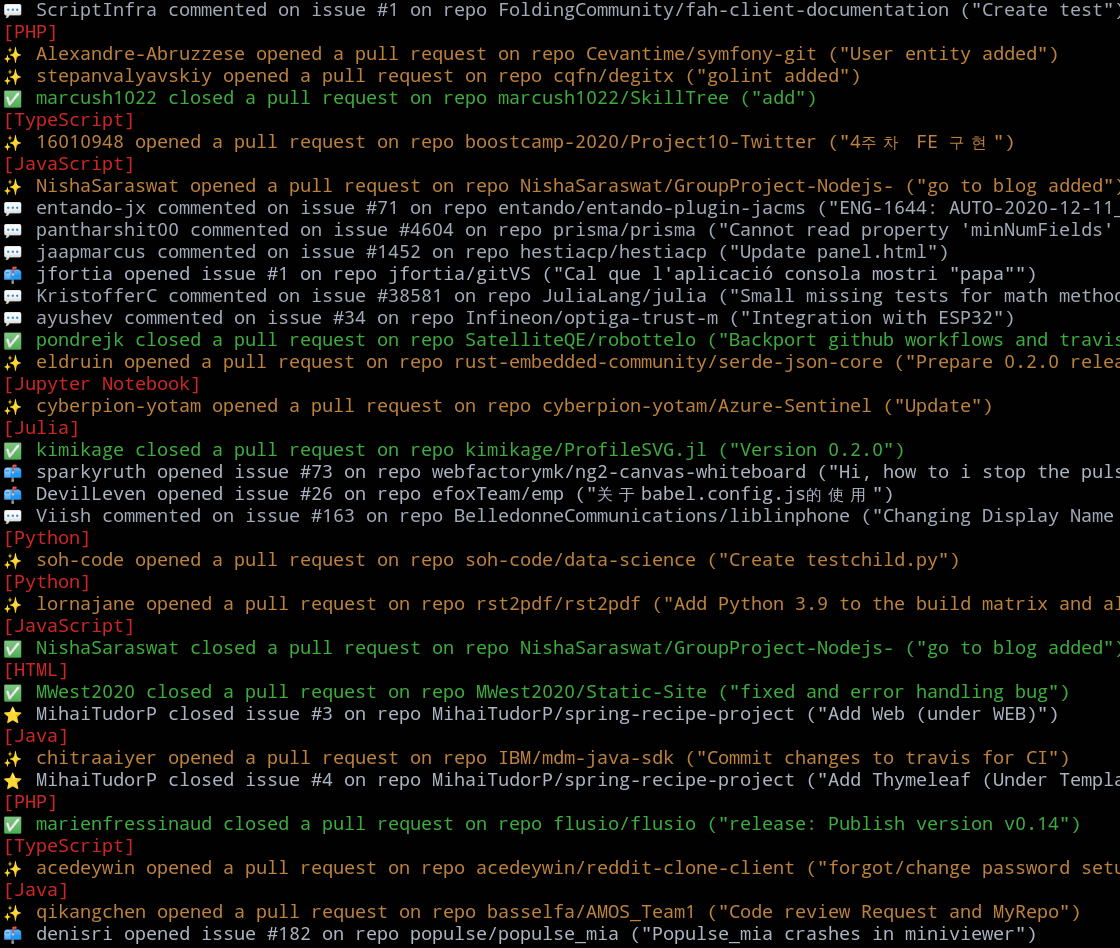1120x948 pixels.
Task: Click repo name webfactorymk/ng2-canvas-whiteboard
Action: click(619, 472)
